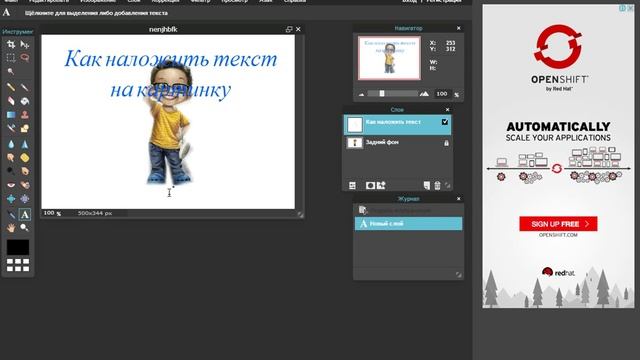Select the Clone Stamp tool
The width and height of the screenshot is (640, 360).
point(24,115)
